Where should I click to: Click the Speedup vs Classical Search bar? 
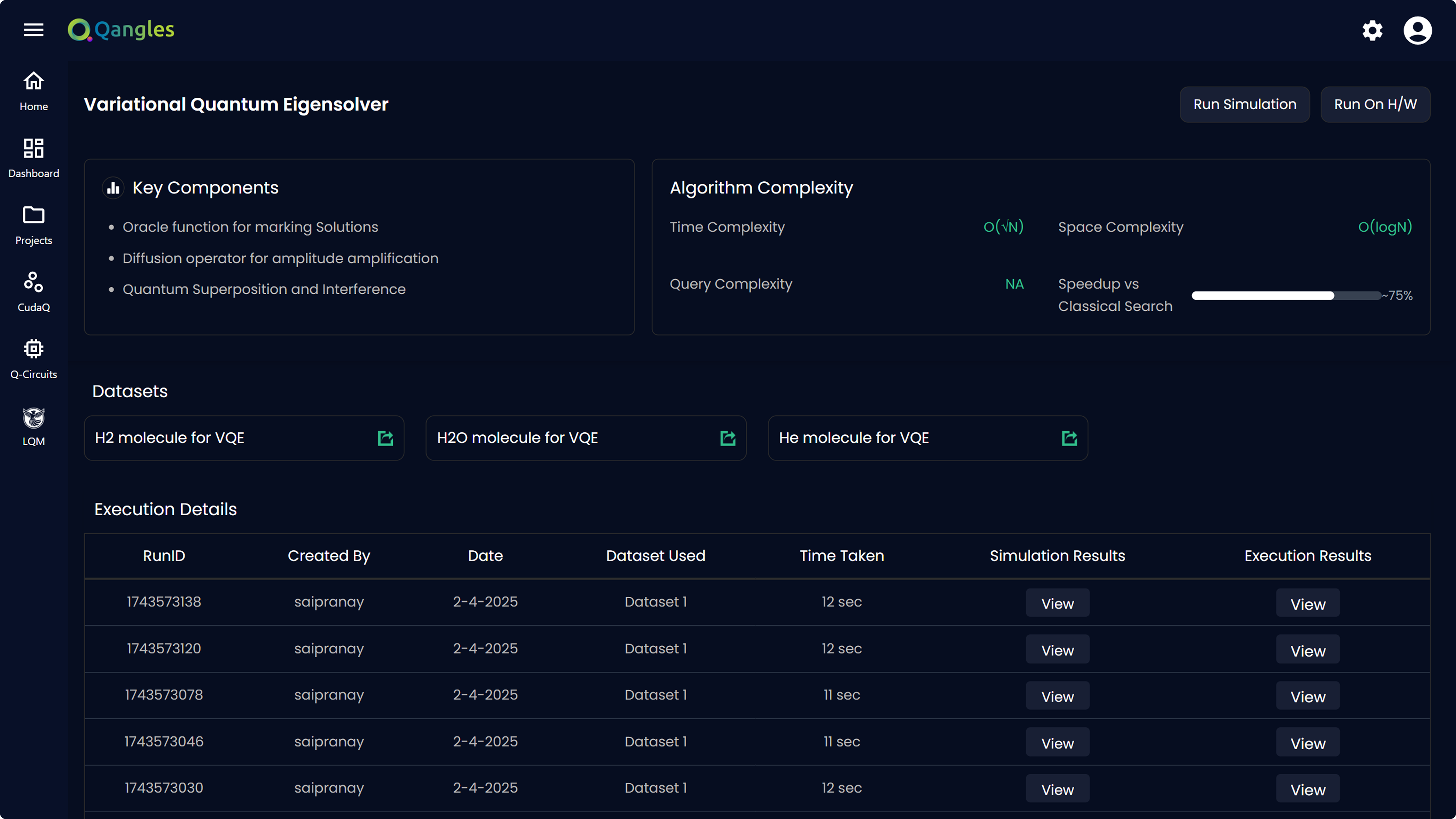point(1286,295)
